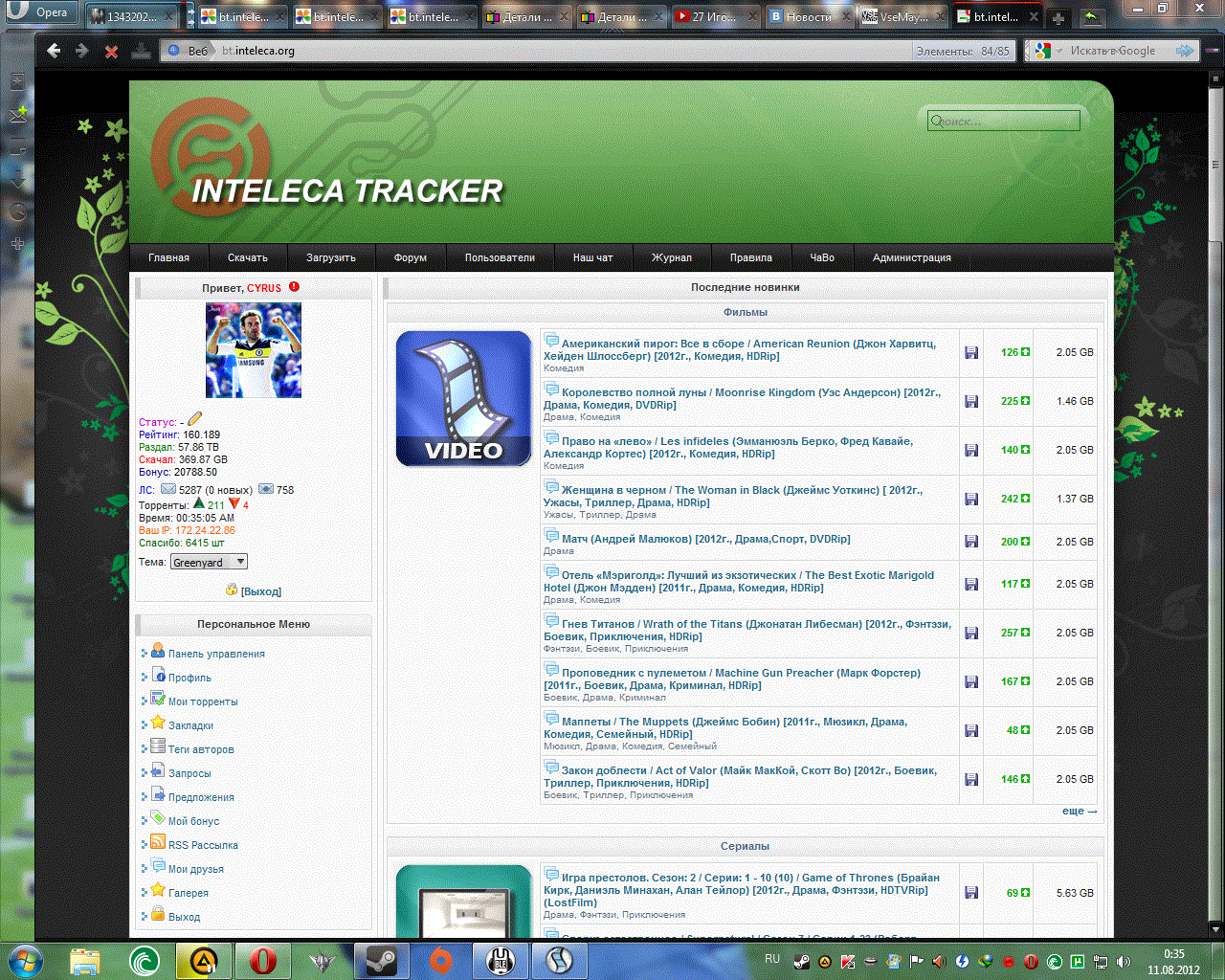
Task: Click the taskbar clock showing 0:35
Action: [1173, 962]
